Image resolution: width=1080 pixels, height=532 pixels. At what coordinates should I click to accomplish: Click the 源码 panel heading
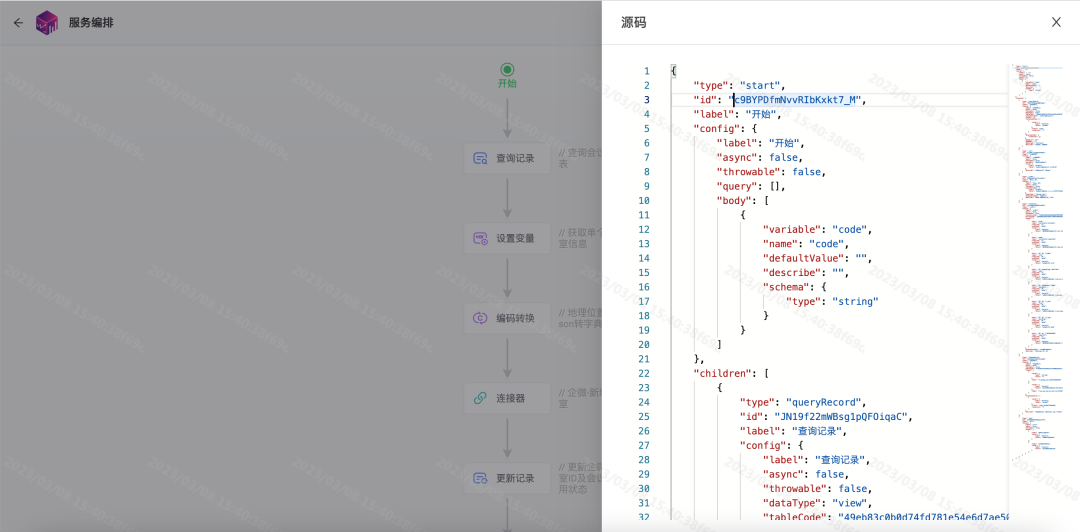(x=634, y=23)
